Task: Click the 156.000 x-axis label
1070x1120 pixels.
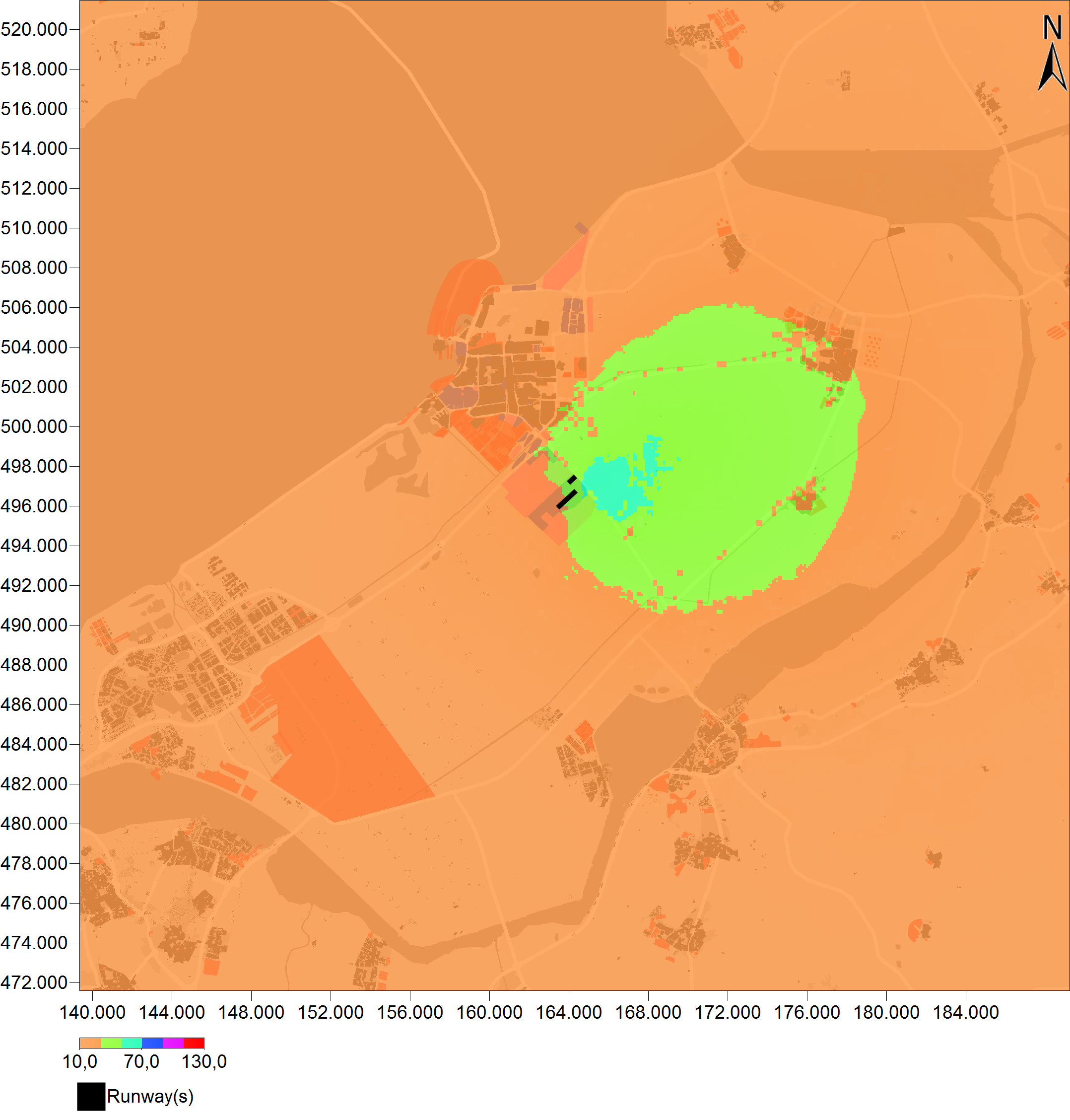Action: pos(410,1013)
